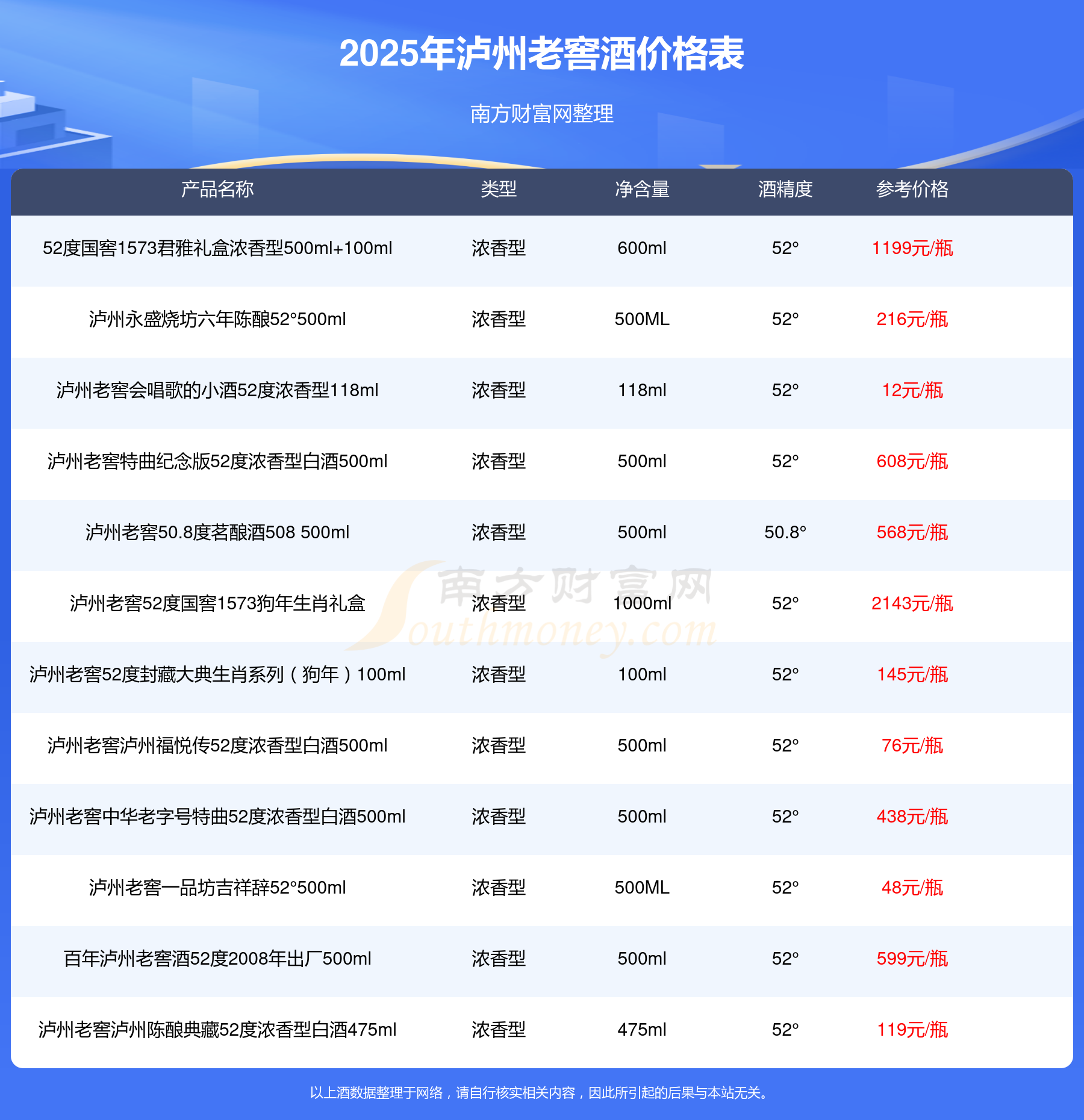
Task: Click "52°" in the 会唱歌的小酒 row
Action: coord(785,390)
